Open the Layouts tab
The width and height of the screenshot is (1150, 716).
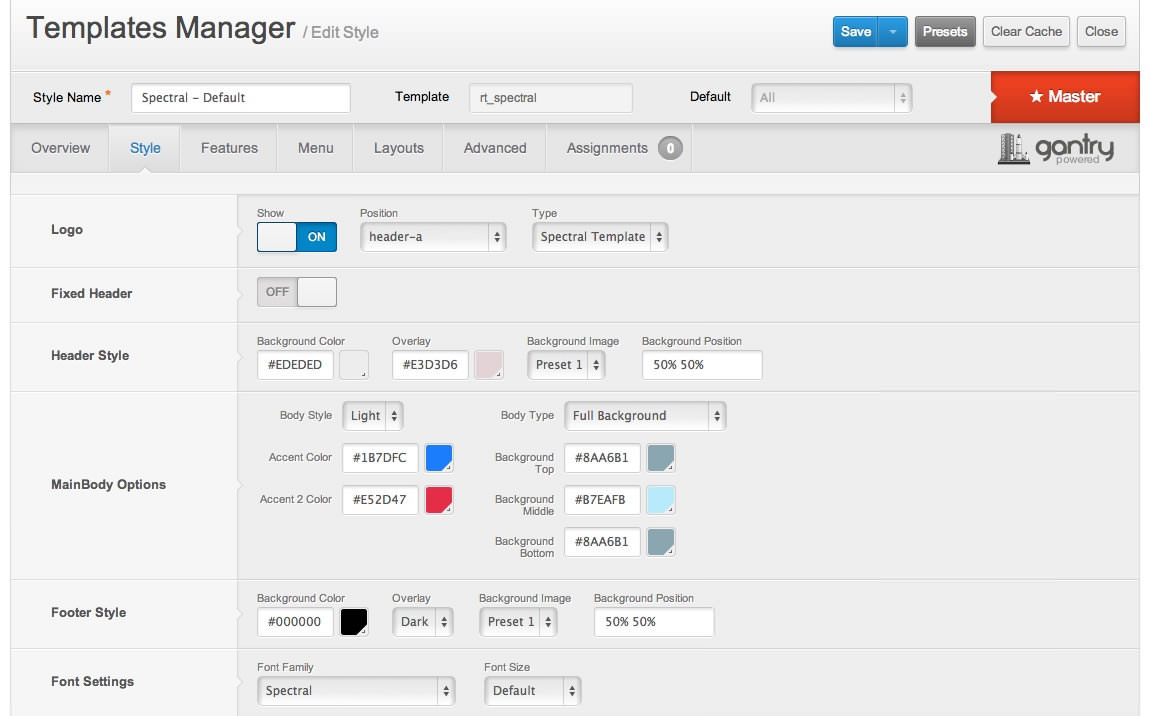pos(399,148)
